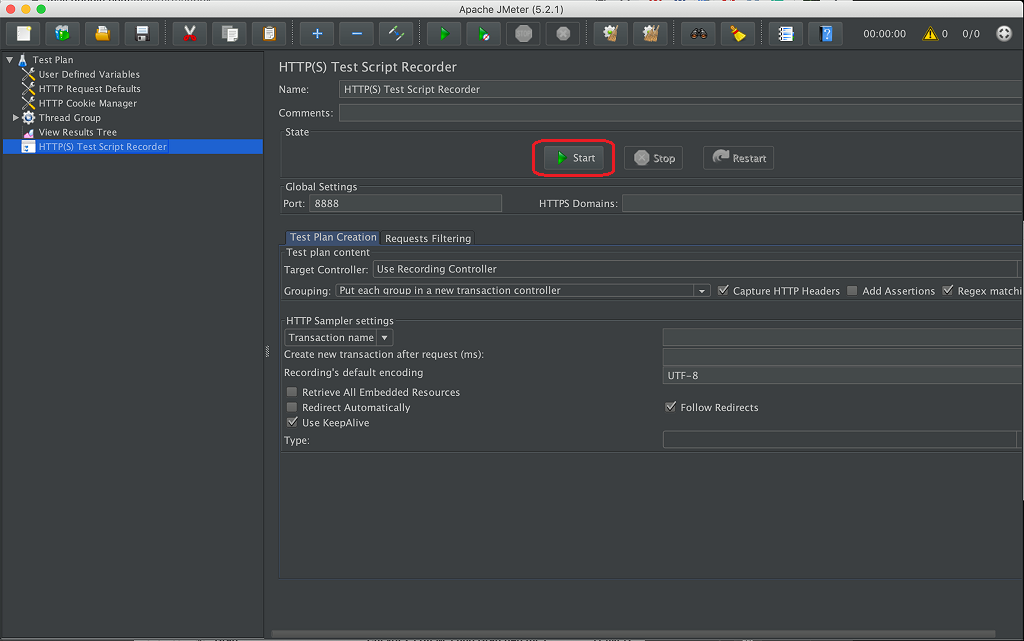
Task: Click the Copy toolbar icon
Action: [x=229, y=34]
